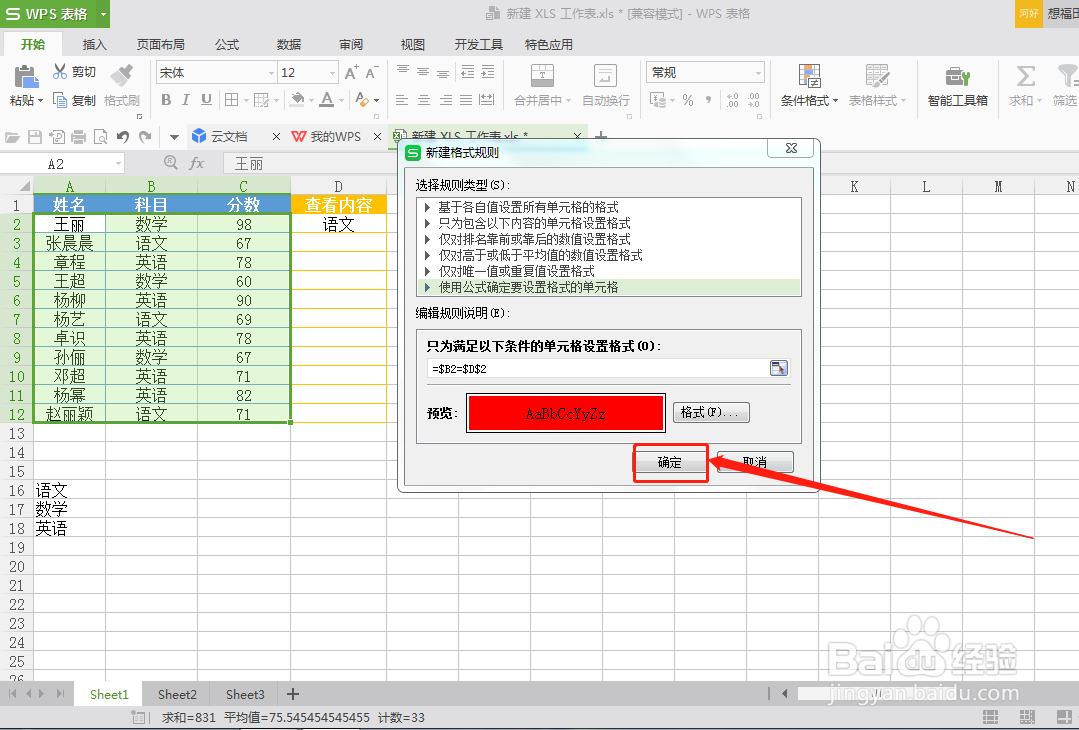Click the Copy (复制) icon
Image resolution: width=1079 pixels, height=730 pixels.
[x=60, y=100]
